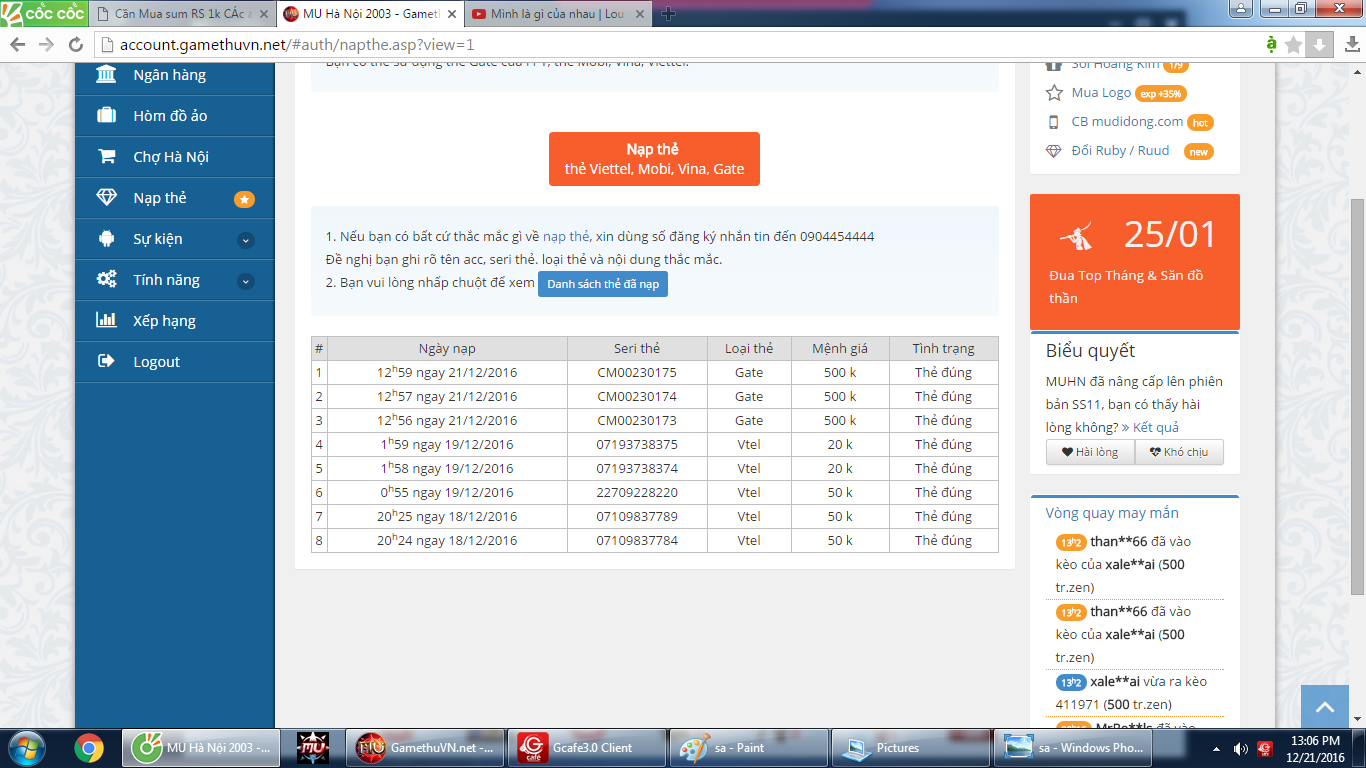Switch to the Minh là gì của nhau tab
Screen dimensions: 1366x768
coord(555,14)
